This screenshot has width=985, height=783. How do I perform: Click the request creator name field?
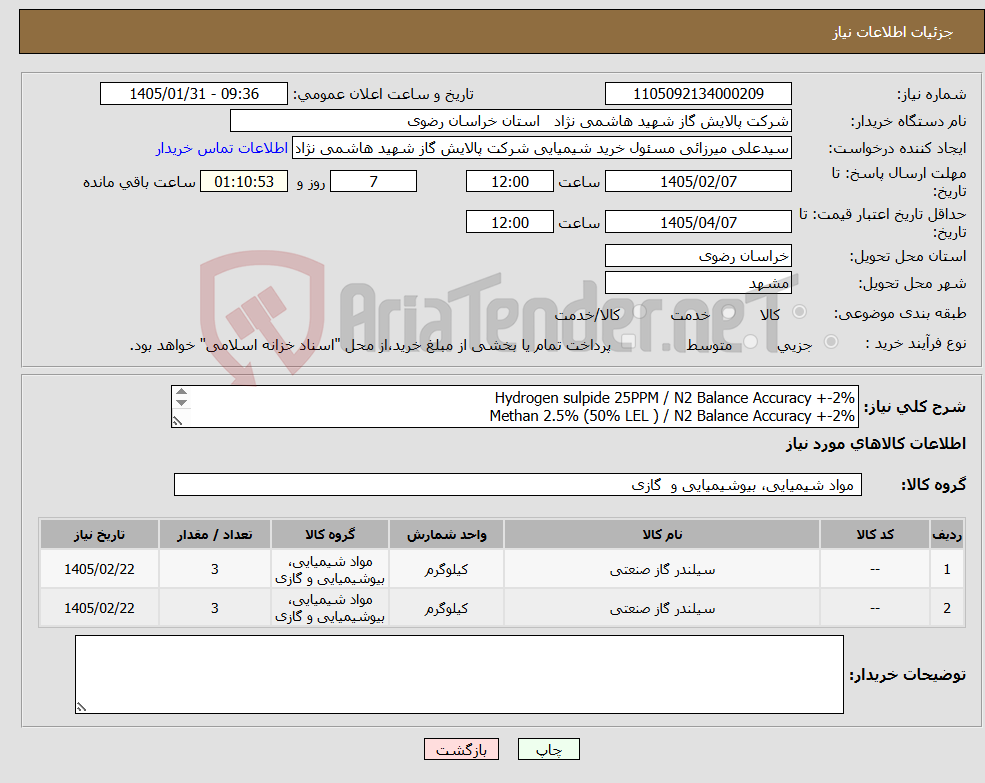click(541, 148)
